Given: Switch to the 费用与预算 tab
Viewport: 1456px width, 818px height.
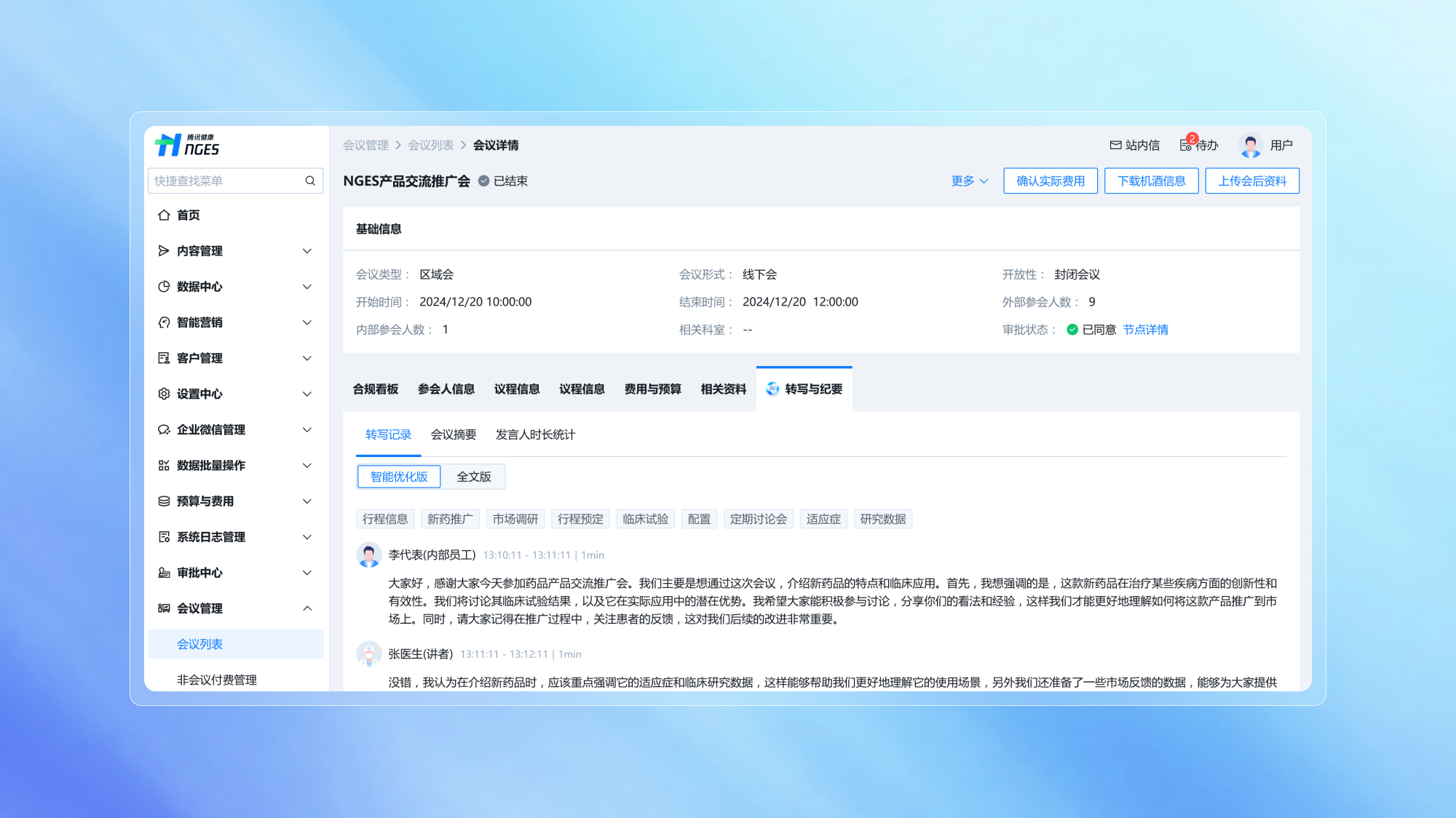Looking at the screenshot, I should pos(652,389).
